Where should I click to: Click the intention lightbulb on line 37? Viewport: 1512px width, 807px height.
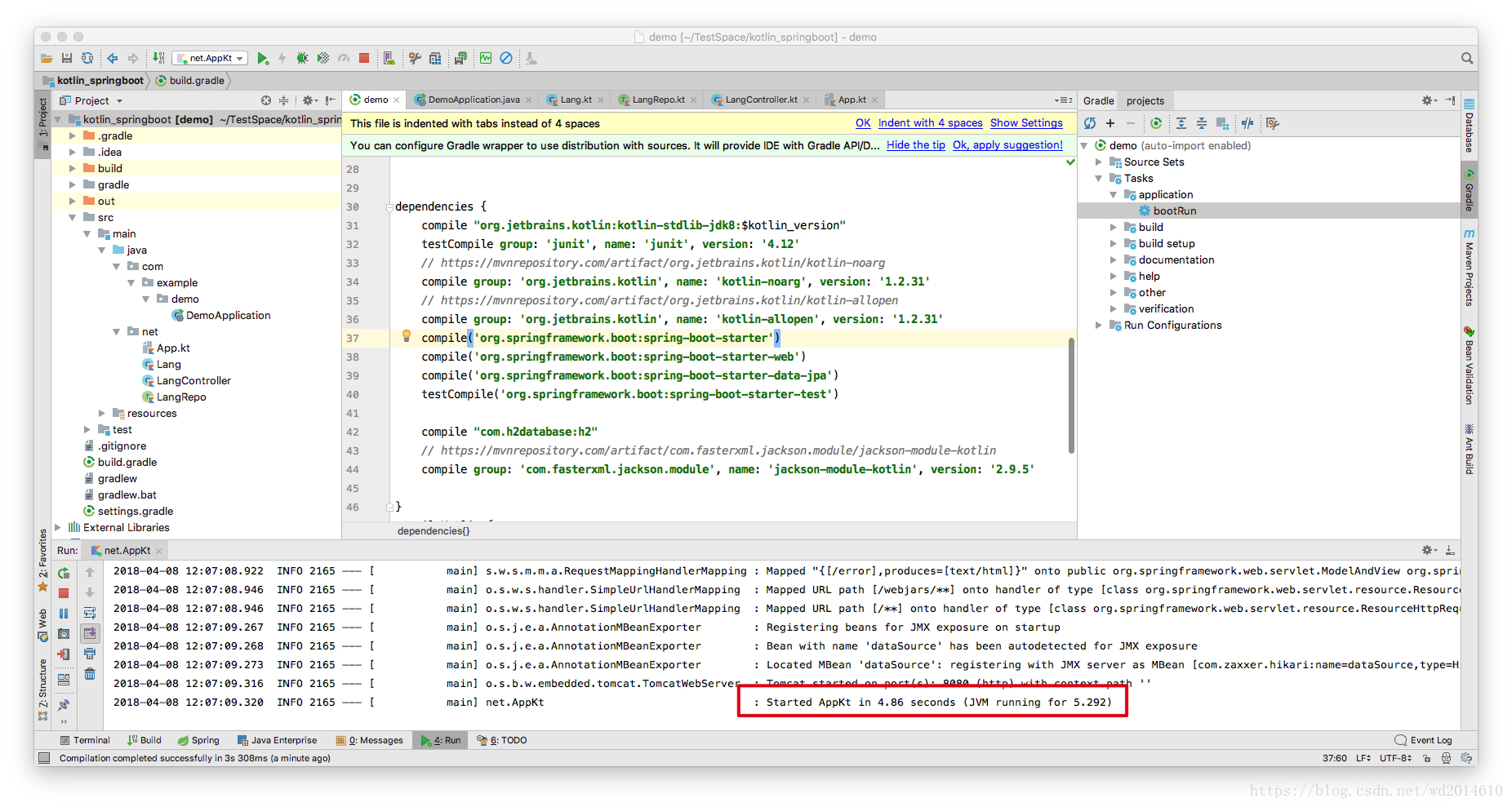[406, 336]
